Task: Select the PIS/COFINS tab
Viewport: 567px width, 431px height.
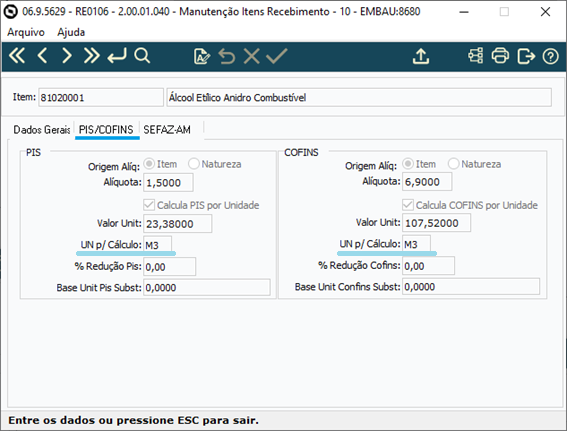Action: (x=106, y=129)
